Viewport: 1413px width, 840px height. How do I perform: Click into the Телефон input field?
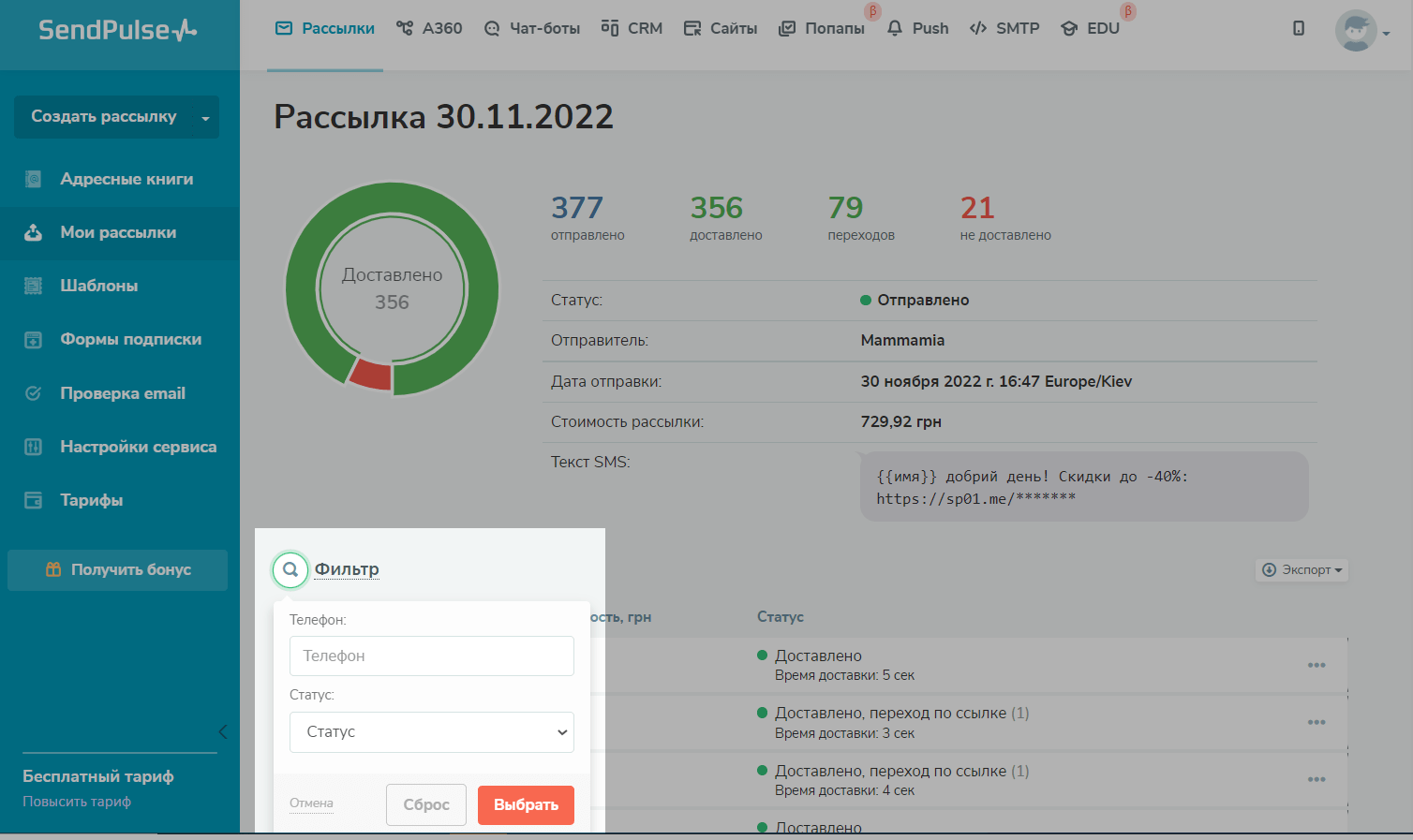pos(431,656)
